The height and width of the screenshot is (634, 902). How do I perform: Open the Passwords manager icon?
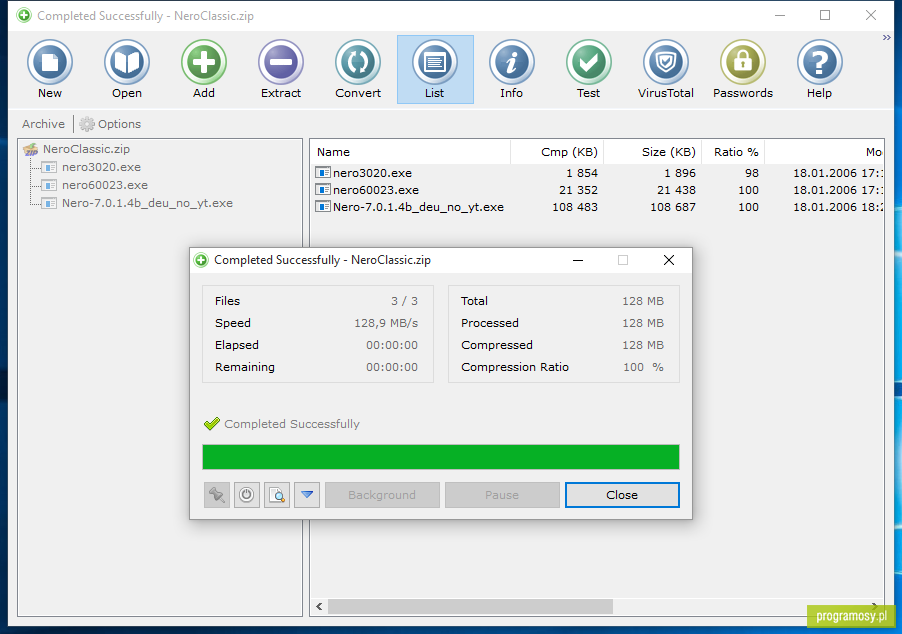[x=743, y=62]
